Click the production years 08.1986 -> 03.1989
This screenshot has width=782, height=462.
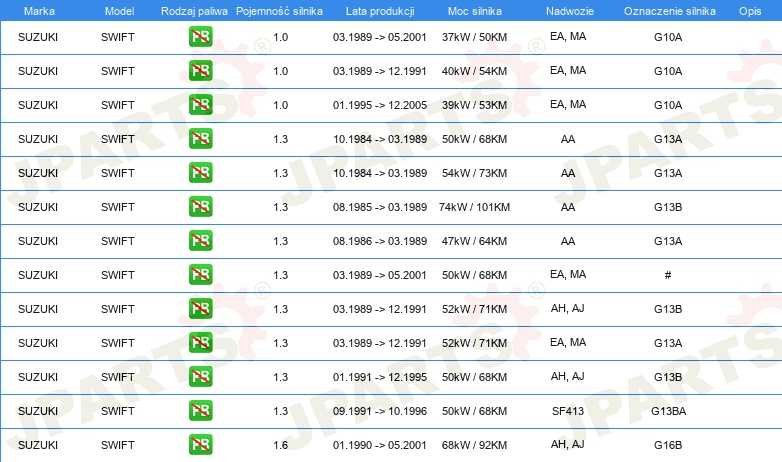(x=380, y=241)
